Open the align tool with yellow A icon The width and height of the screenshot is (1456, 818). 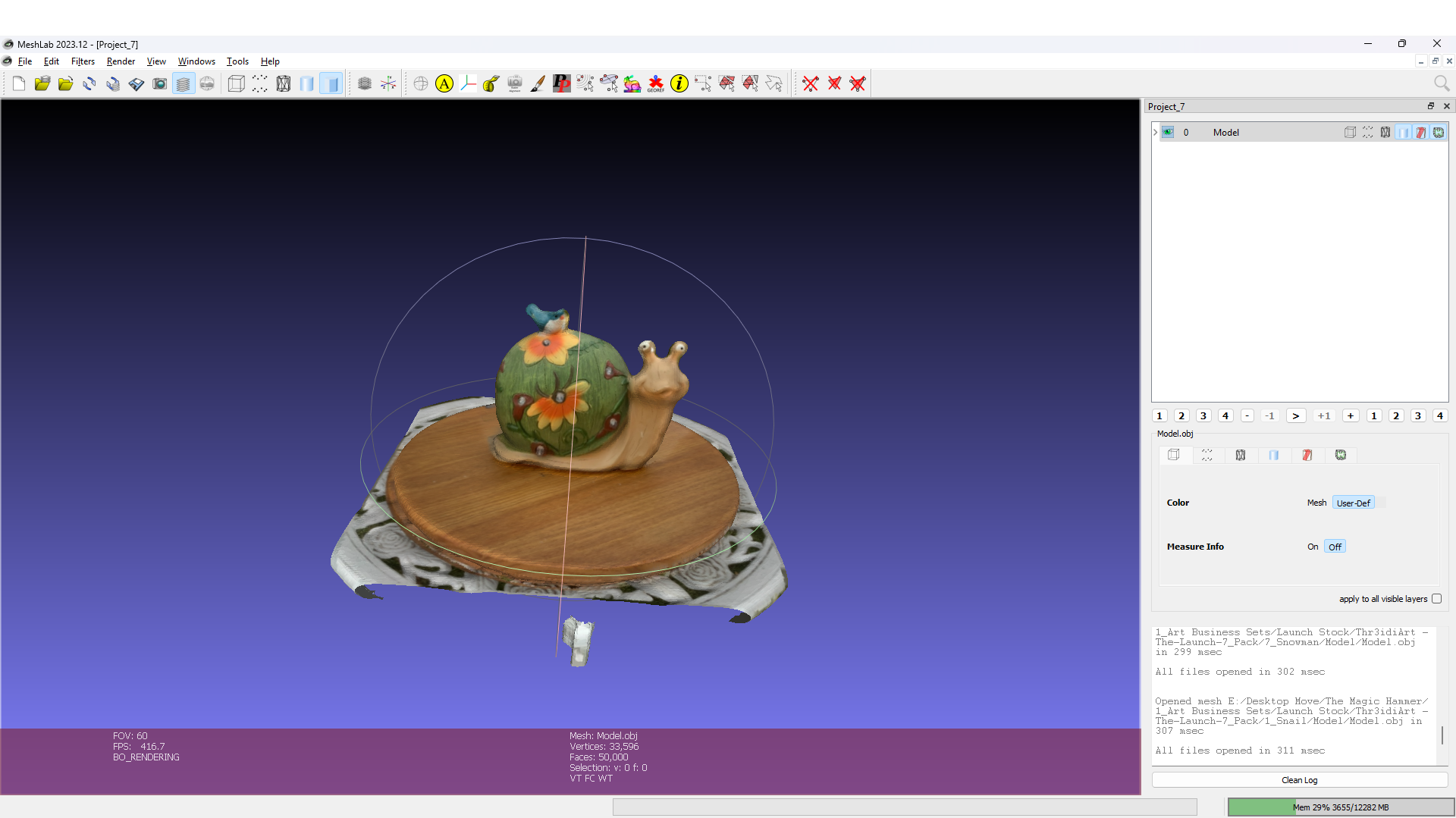point(444,84)
